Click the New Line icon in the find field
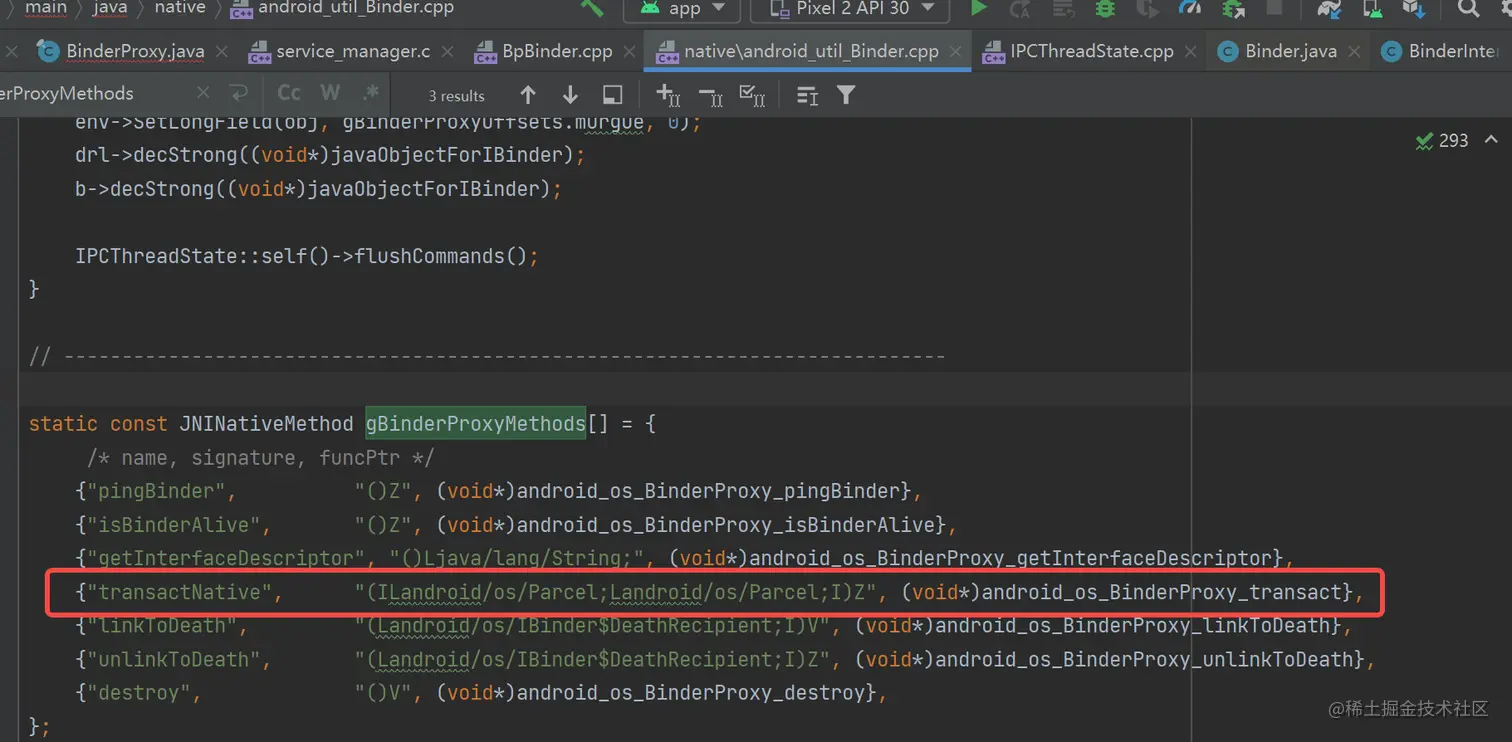Screen dimensions: 1512x742 (238, 94)
